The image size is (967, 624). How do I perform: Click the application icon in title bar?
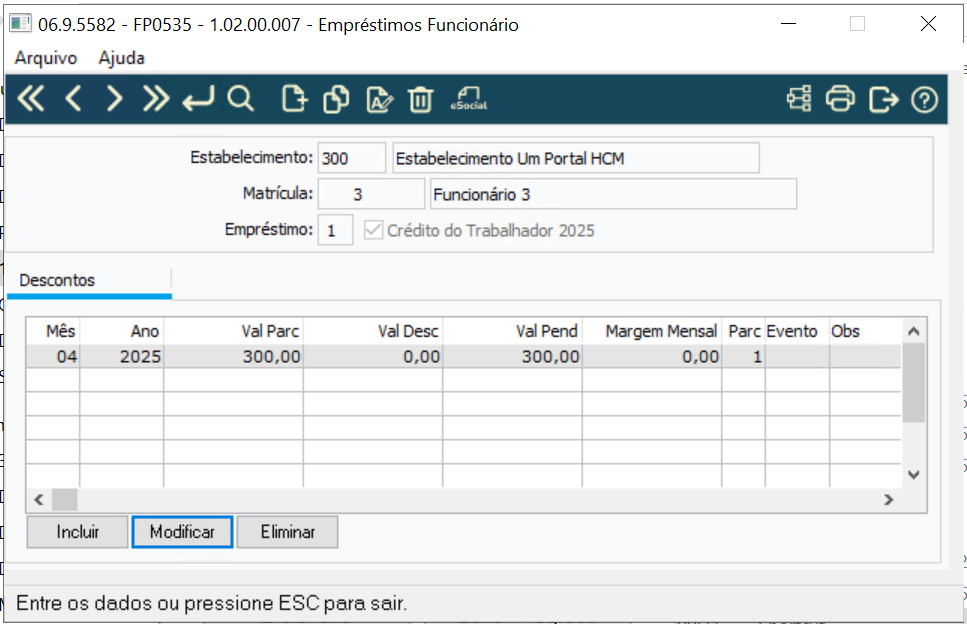[x=20, y=23]
